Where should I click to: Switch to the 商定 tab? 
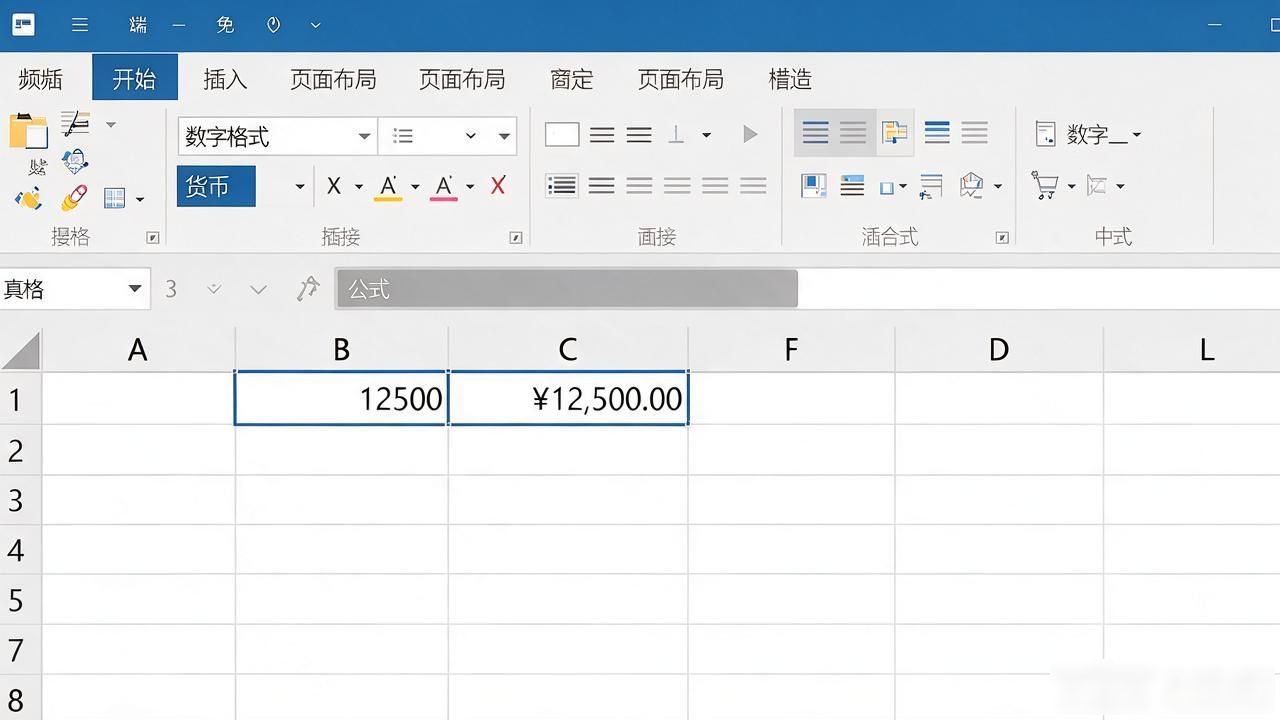click(x=572, y=79)
